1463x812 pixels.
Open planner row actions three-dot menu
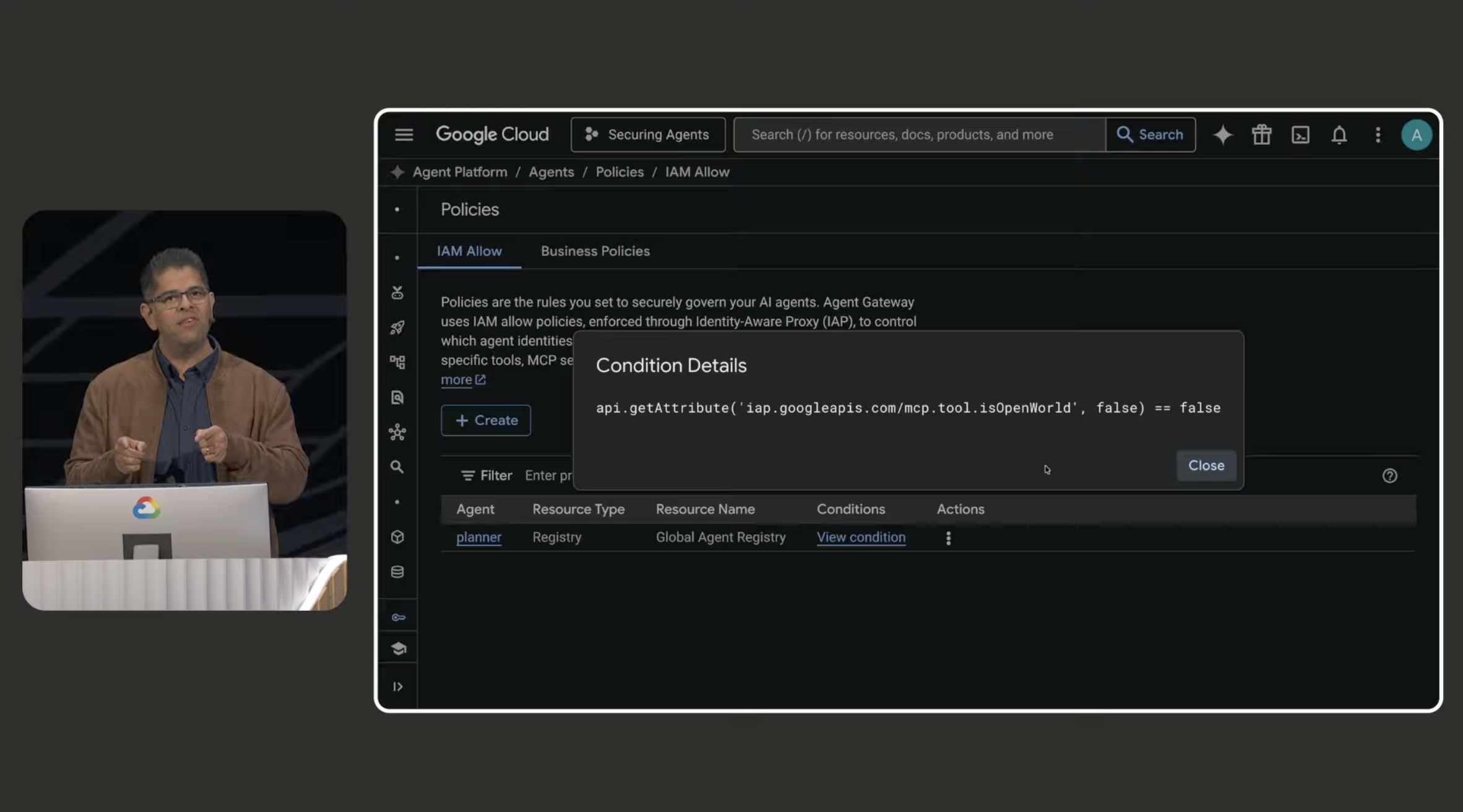(948, 537)
